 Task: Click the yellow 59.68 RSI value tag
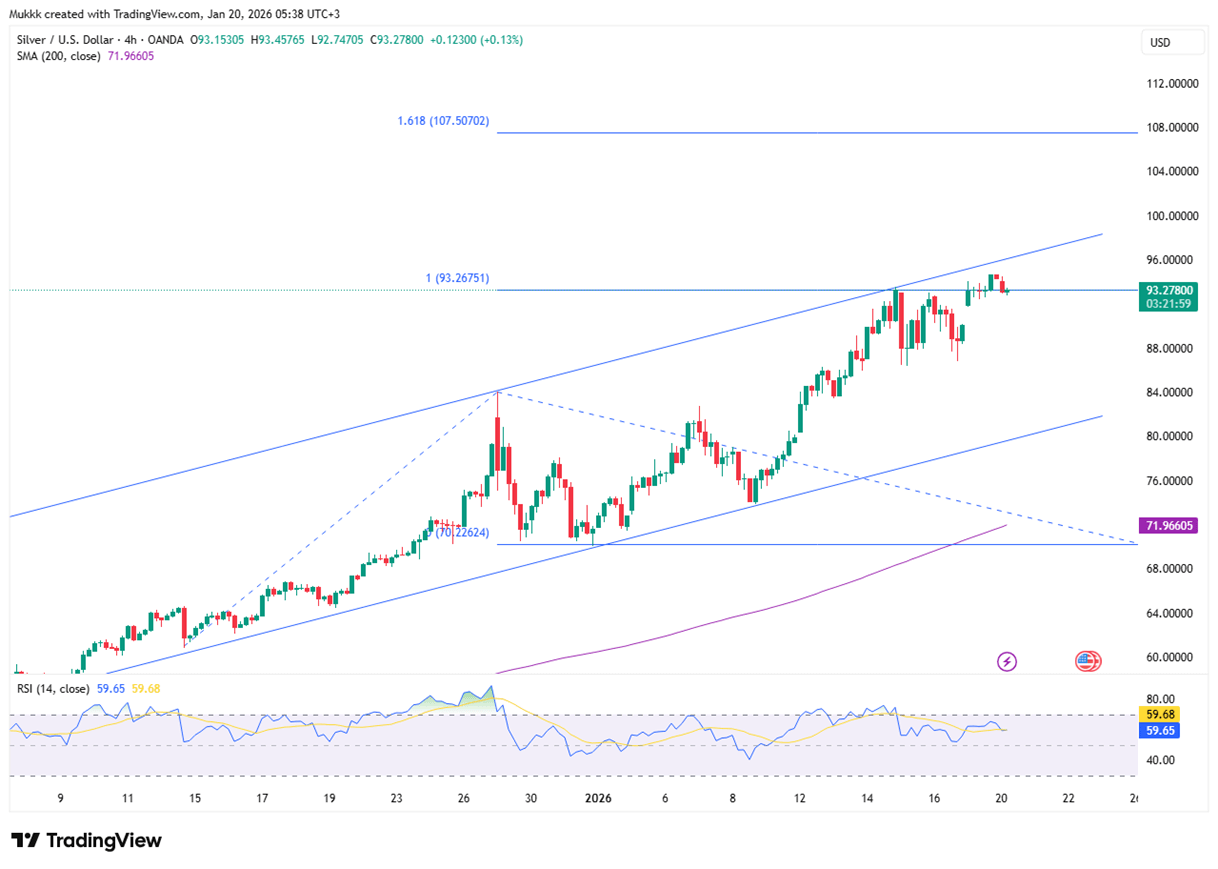click(1160, 714)
